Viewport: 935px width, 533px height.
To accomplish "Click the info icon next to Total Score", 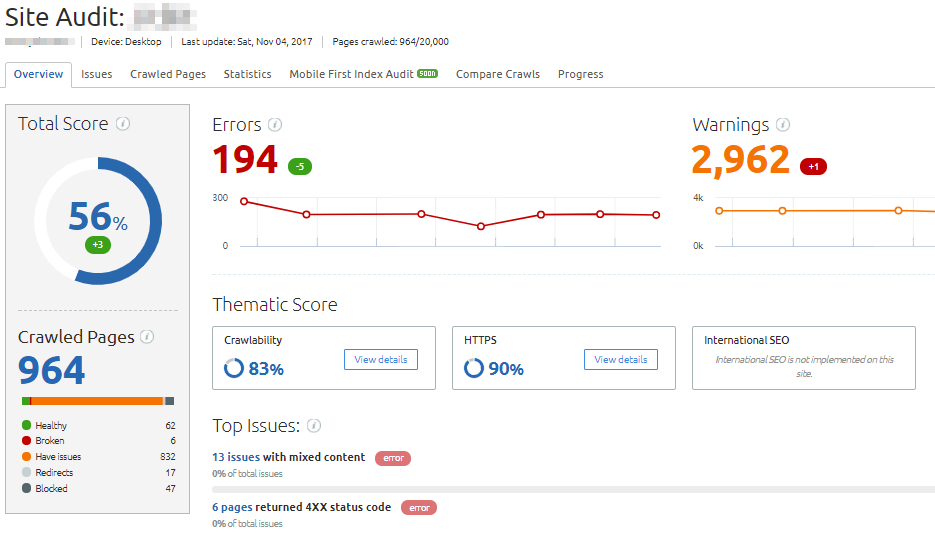I will pyautogui.click(x=123, y=124).
